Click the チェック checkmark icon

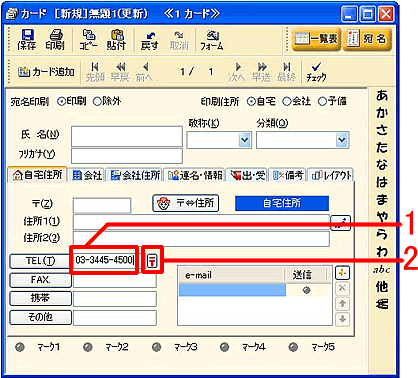pyautogui.click(x=316, y=72)
